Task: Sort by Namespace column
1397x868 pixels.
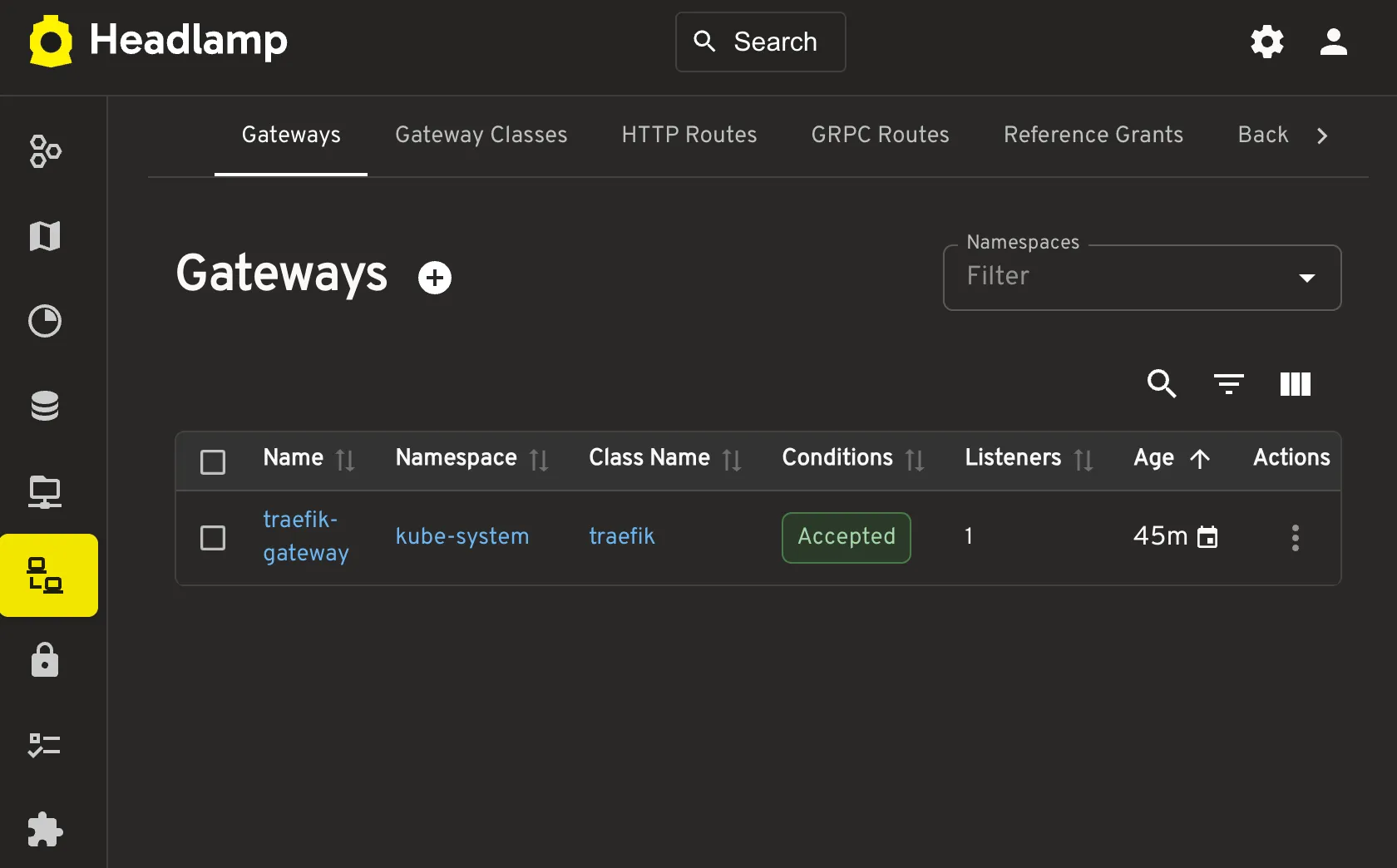Action: click(x=539, y=460)
